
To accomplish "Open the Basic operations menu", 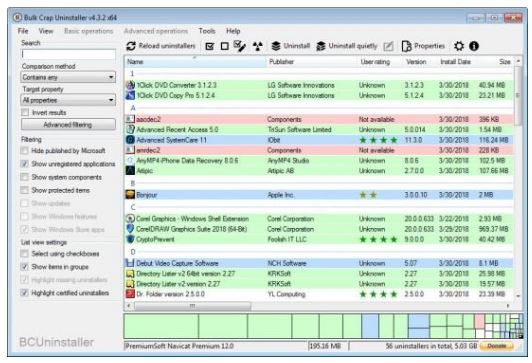I will [89, 31].
